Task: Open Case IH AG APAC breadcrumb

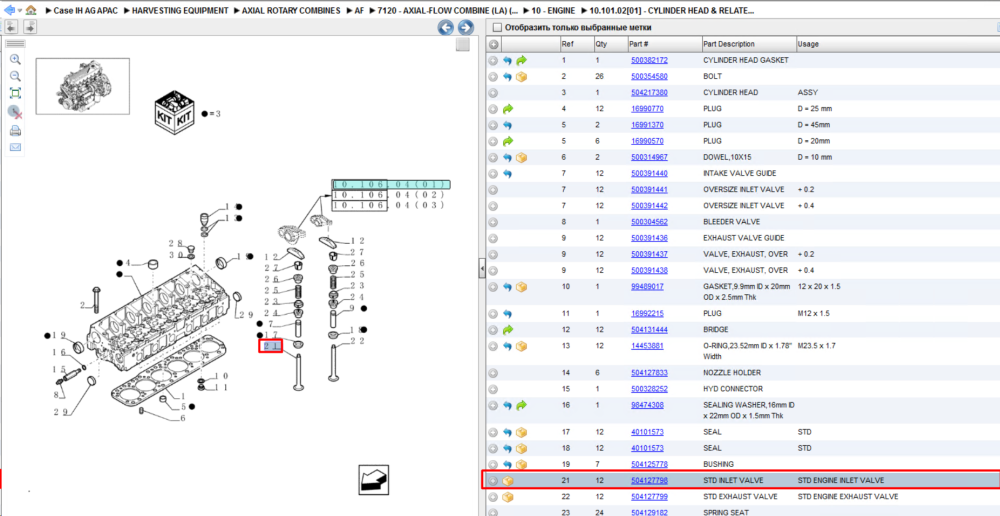Action: (x=85, y=11)
